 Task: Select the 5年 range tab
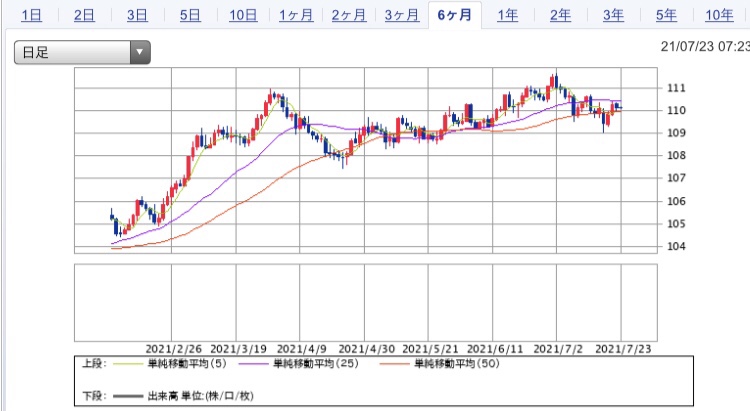pos(666,15)
